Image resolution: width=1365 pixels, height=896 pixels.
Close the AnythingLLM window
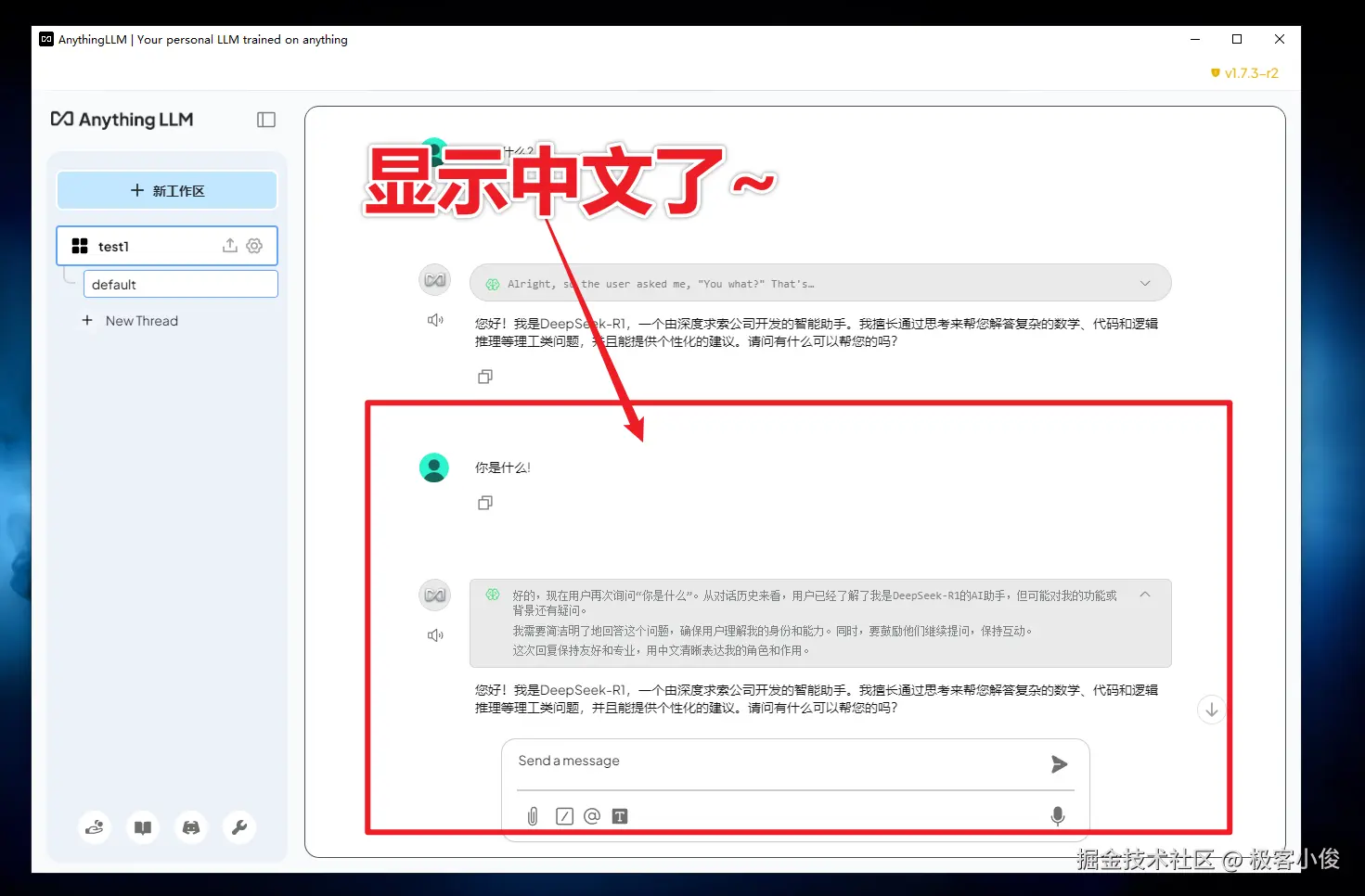point(1280,39)
